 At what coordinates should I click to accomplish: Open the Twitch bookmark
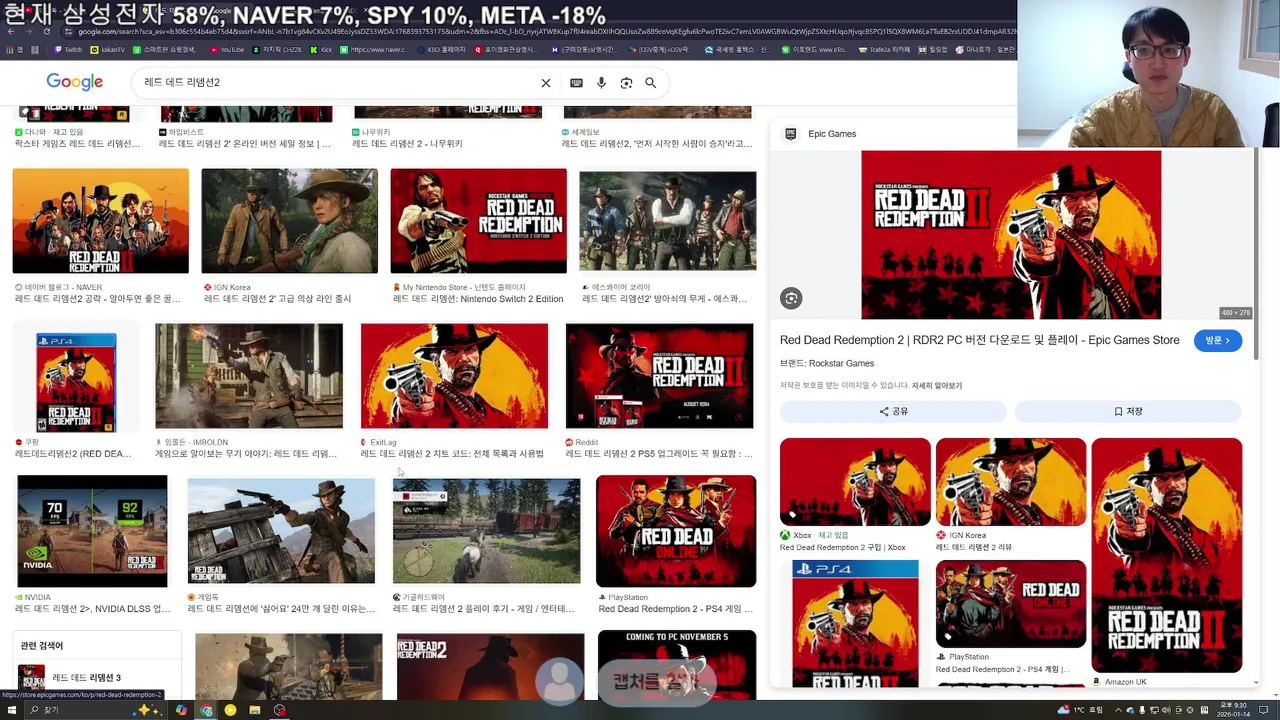coord(69,49)
